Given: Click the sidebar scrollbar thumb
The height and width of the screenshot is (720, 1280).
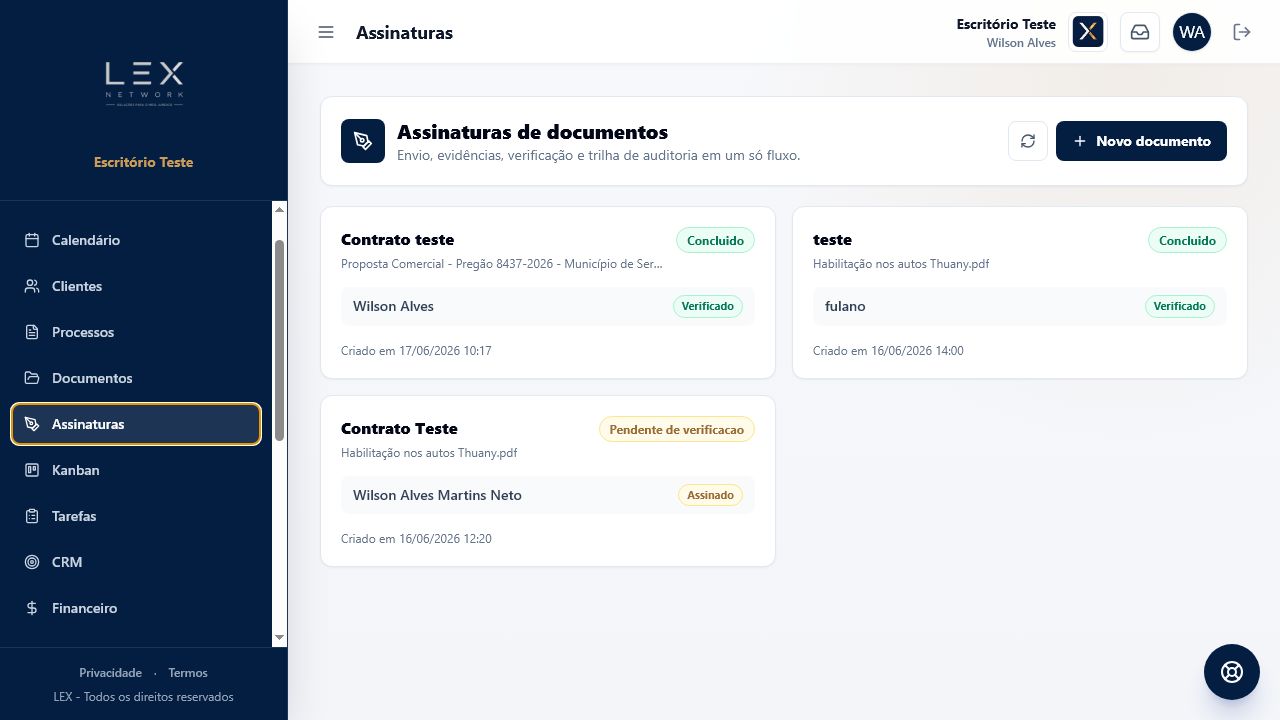Looking at the screenshot, I should [x=279, y=340].
